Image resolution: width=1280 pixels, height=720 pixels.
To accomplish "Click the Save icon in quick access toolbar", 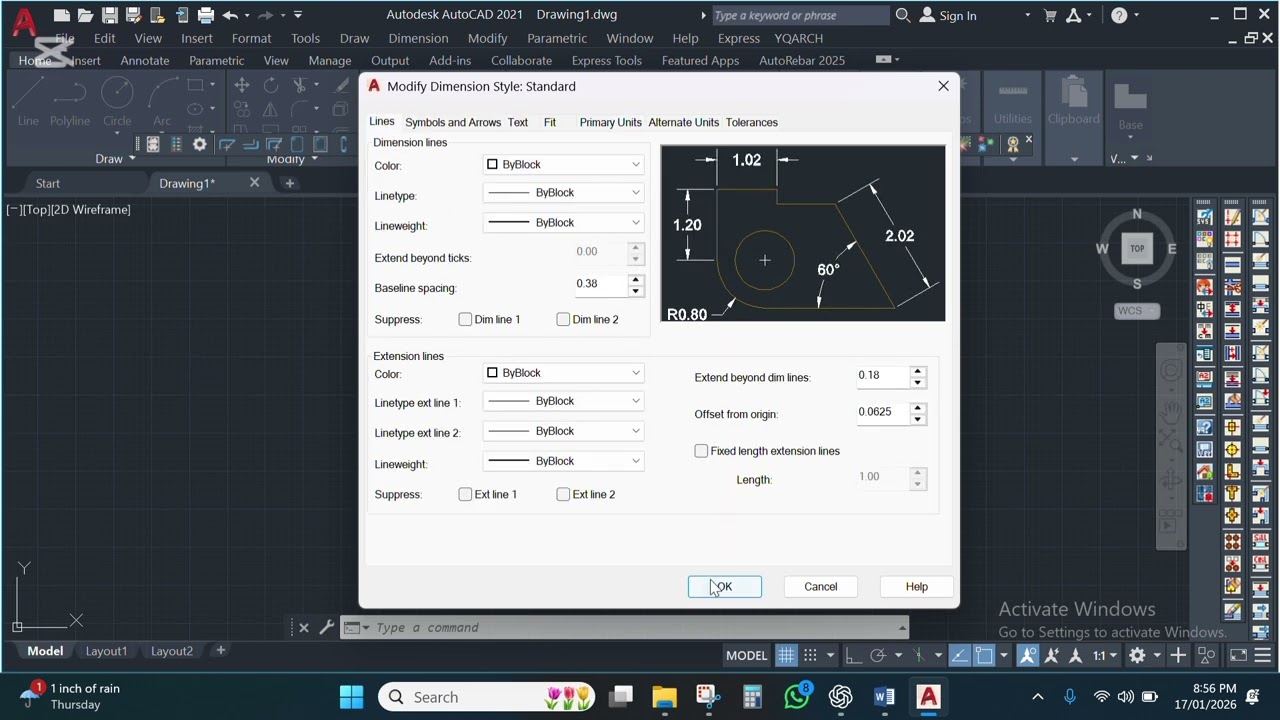I will click(x=110, y=15).
